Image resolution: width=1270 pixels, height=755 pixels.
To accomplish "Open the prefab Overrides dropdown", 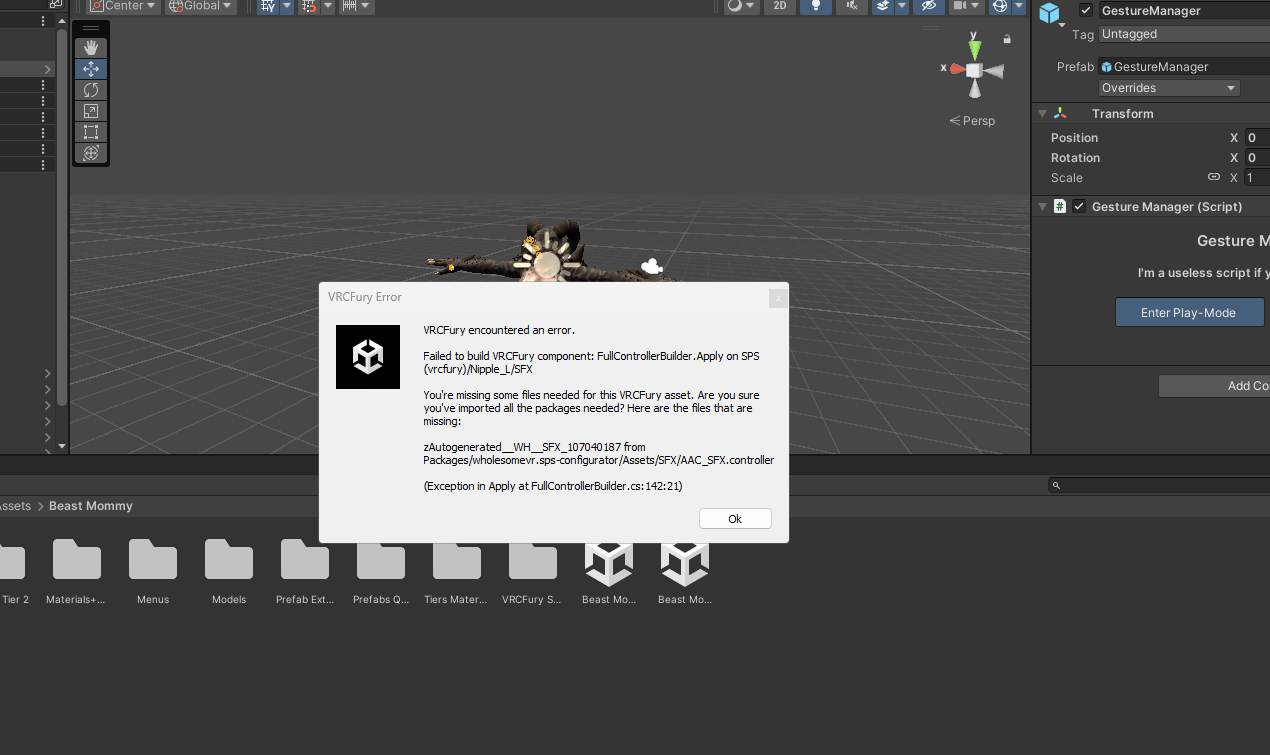I will [x=1169, y=88].
